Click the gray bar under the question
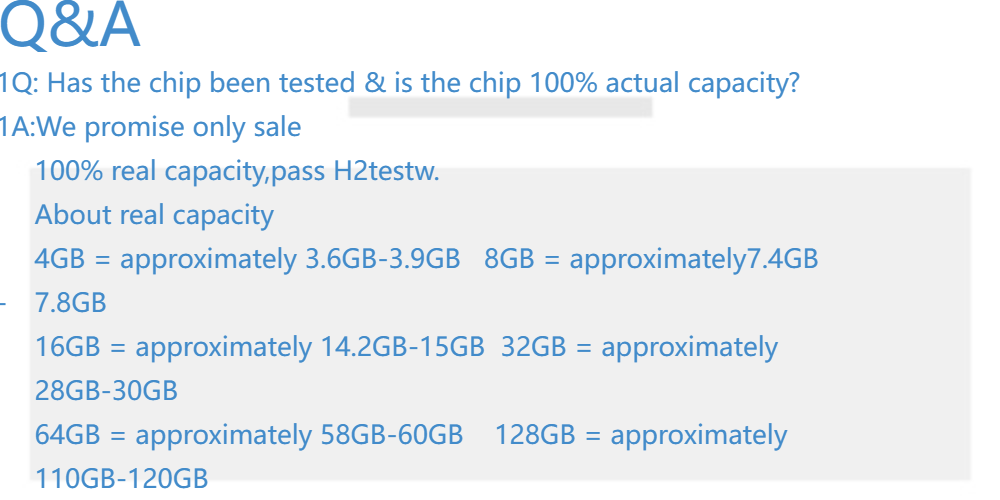This screenshot has height=500, width=1000. pos(500,107)
